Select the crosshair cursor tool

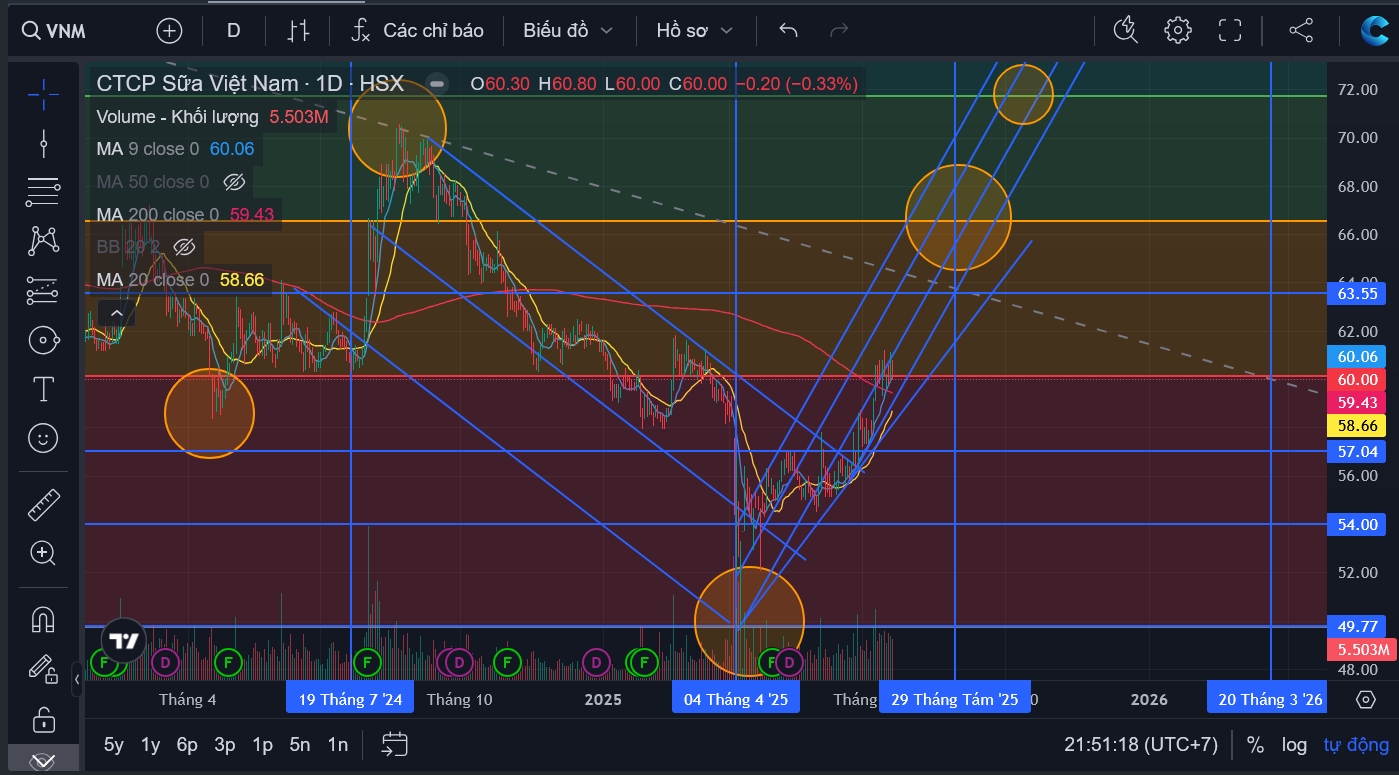click(43, 94)
